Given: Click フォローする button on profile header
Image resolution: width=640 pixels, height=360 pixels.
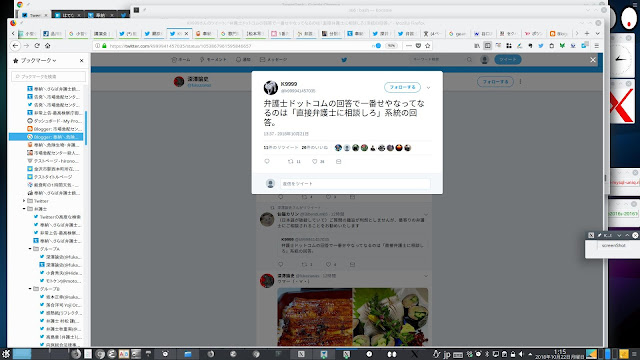Looking at the screenshot, I should pyautogui.click(x=495, y=82).
